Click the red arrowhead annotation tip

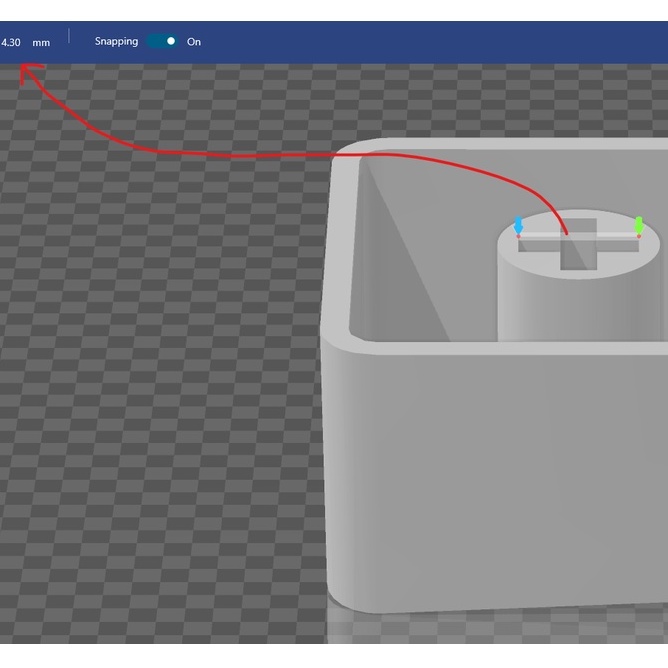click(x=25, y=70)
